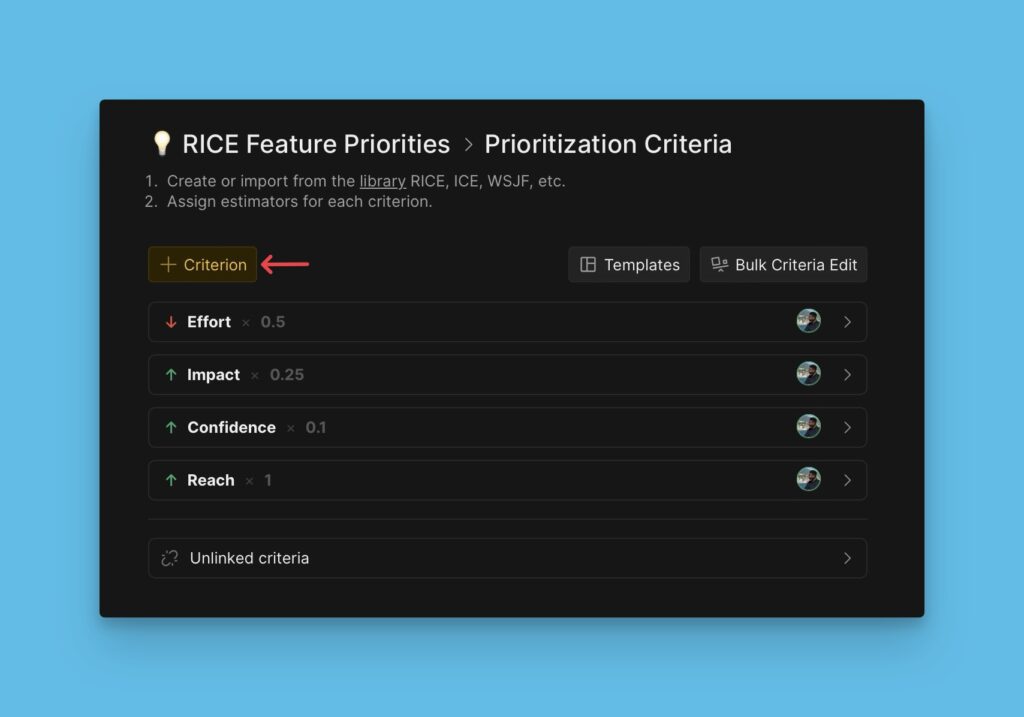This screenshot has height=717, width=1024.
Task: Click the green up arrow on Confidence
Action: [170, 427]
